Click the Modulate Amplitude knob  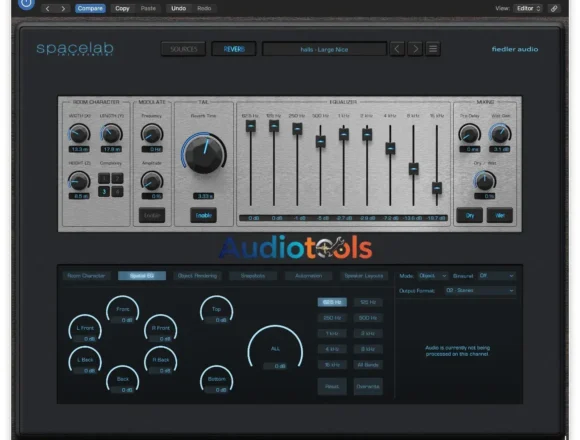(152, 181)
